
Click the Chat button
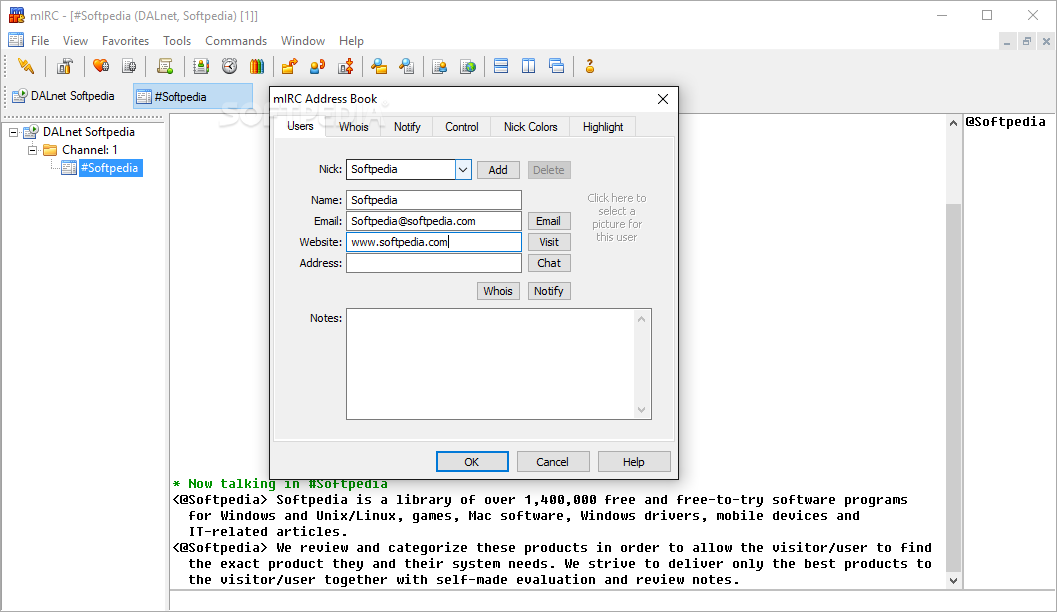[549, 263]
